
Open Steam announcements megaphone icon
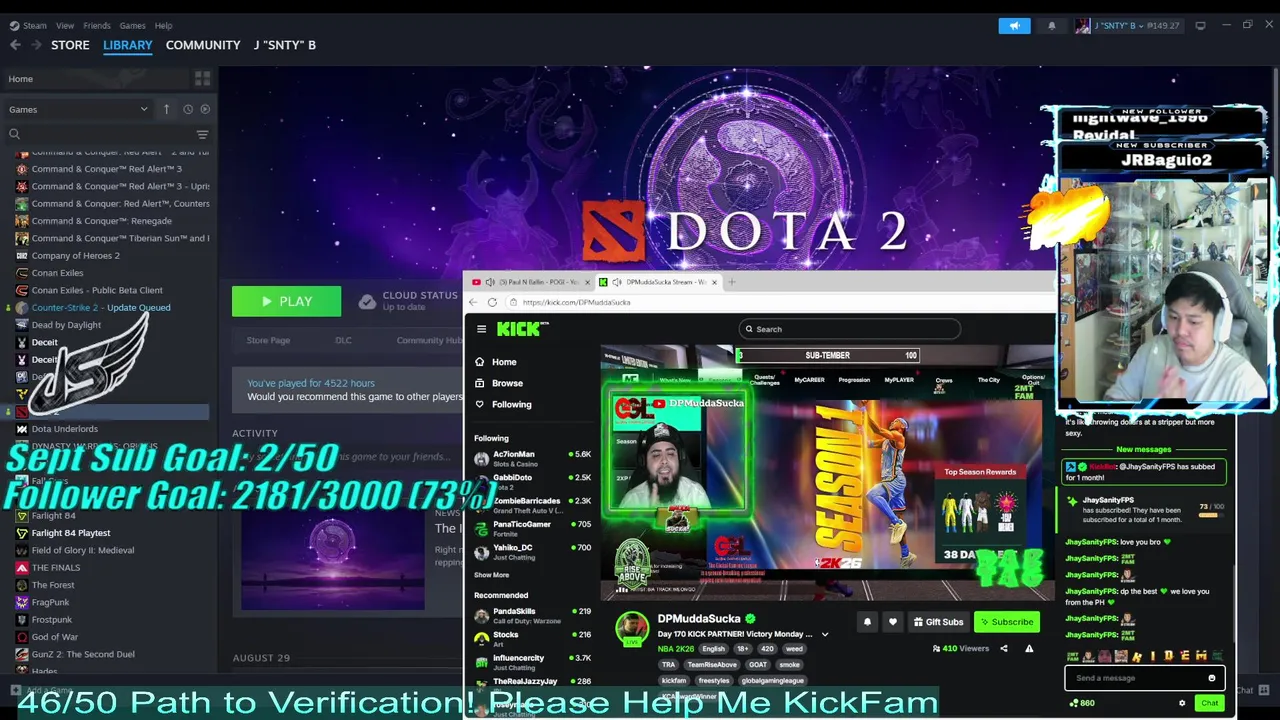click(1014, 26)
